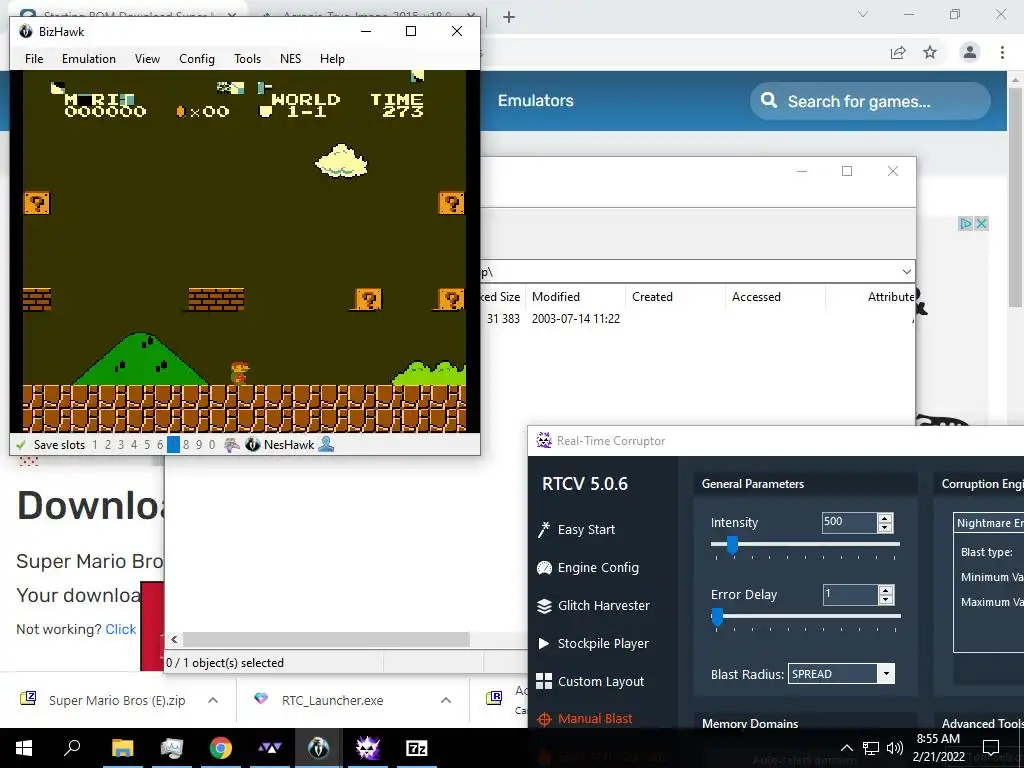Open Chrome three-dot menu
The image size is (1024, 768).
1002,52
